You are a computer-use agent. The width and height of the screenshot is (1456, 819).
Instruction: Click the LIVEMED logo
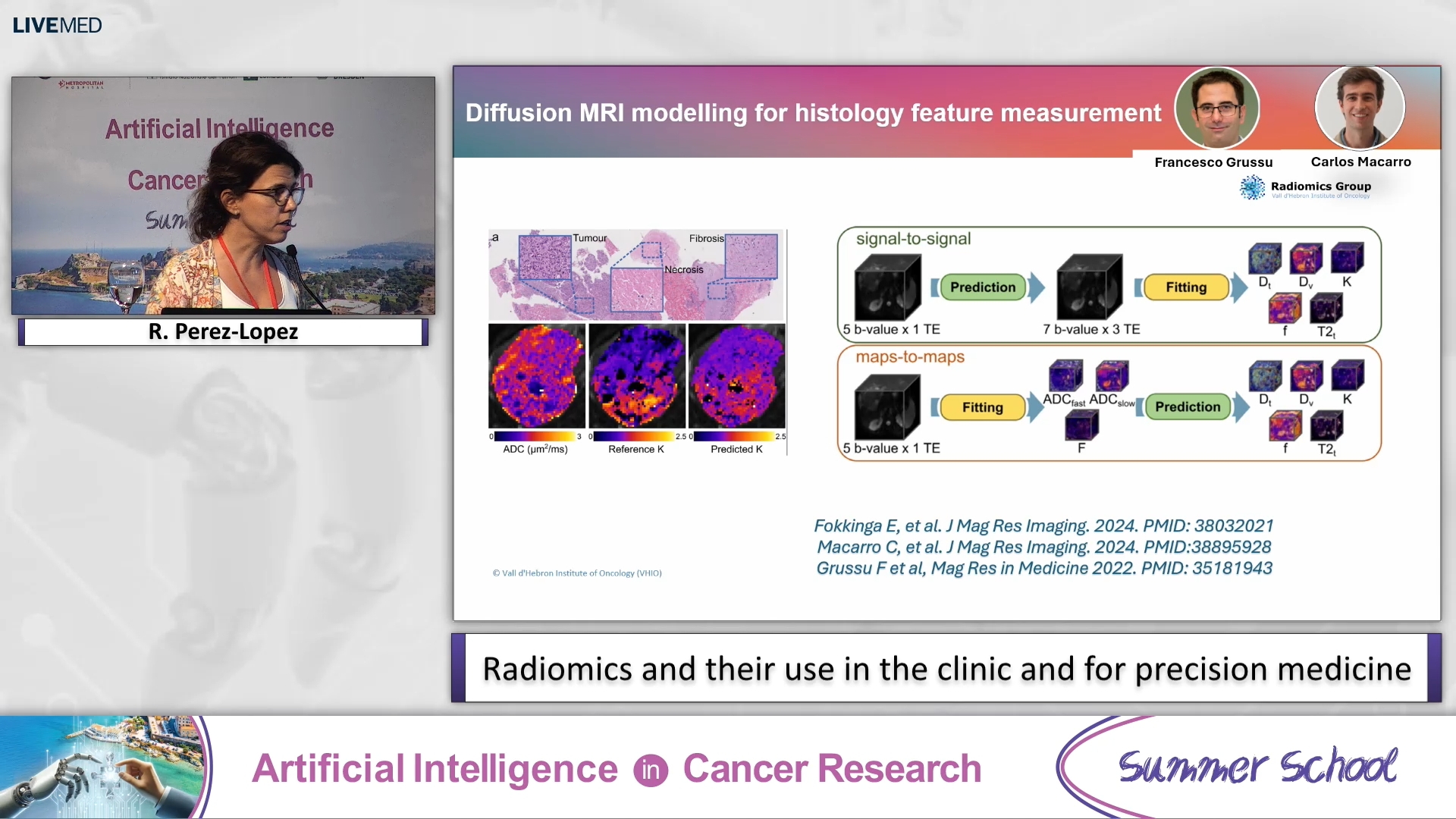pyautogui.click(x=57, y=25)
